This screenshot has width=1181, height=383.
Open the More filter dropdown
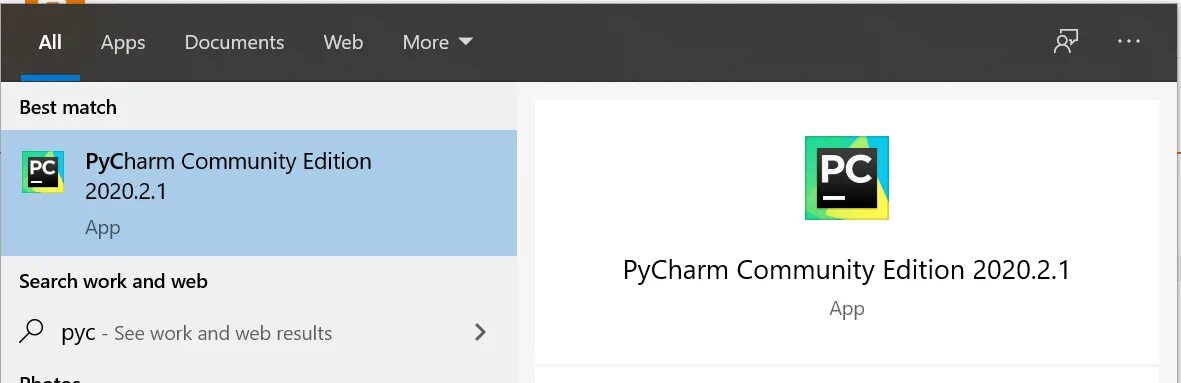438,42
